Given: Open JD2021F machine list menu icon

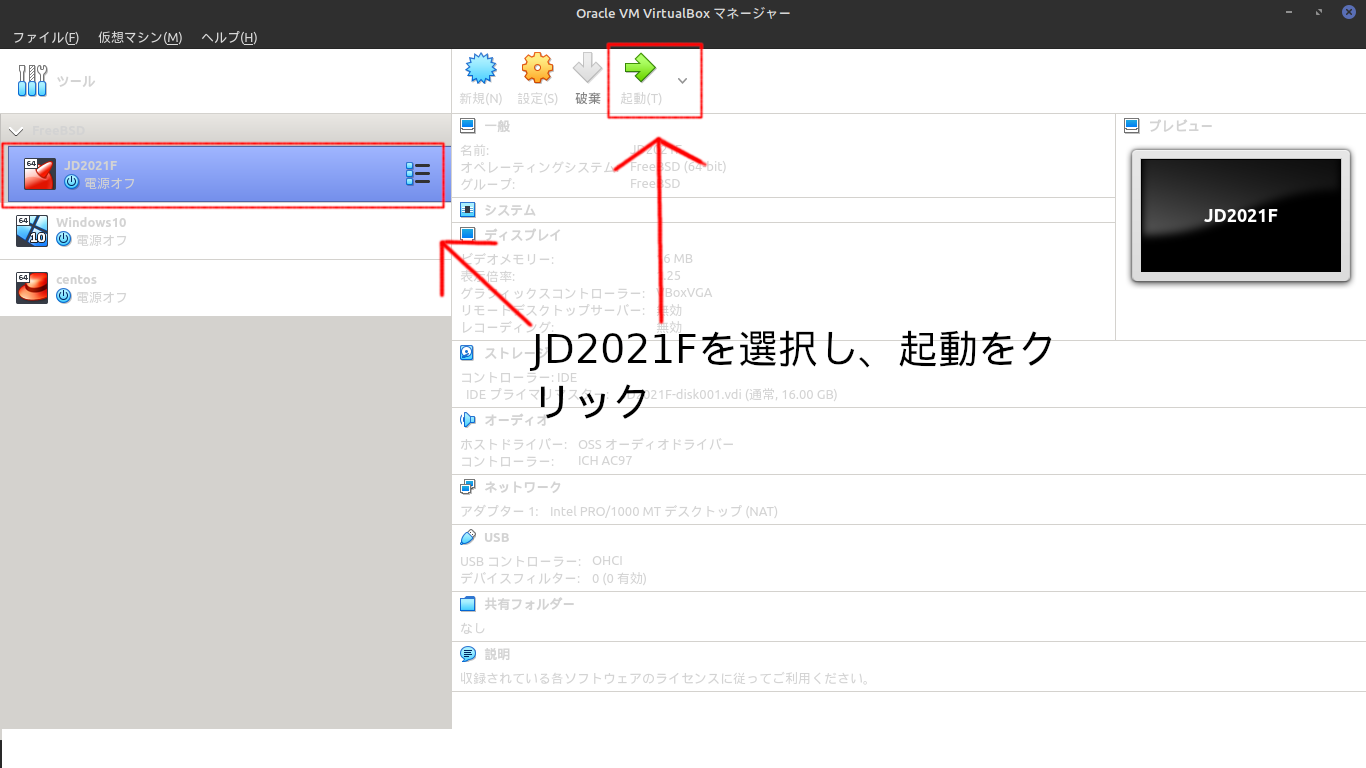Looking at the screenshot, I should pos(418,174).
